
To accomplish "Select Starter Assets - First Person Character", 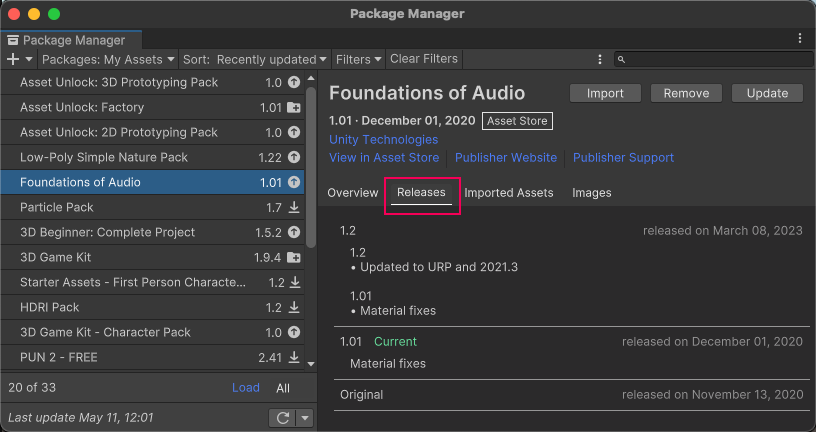I will (x=152, y=282).
